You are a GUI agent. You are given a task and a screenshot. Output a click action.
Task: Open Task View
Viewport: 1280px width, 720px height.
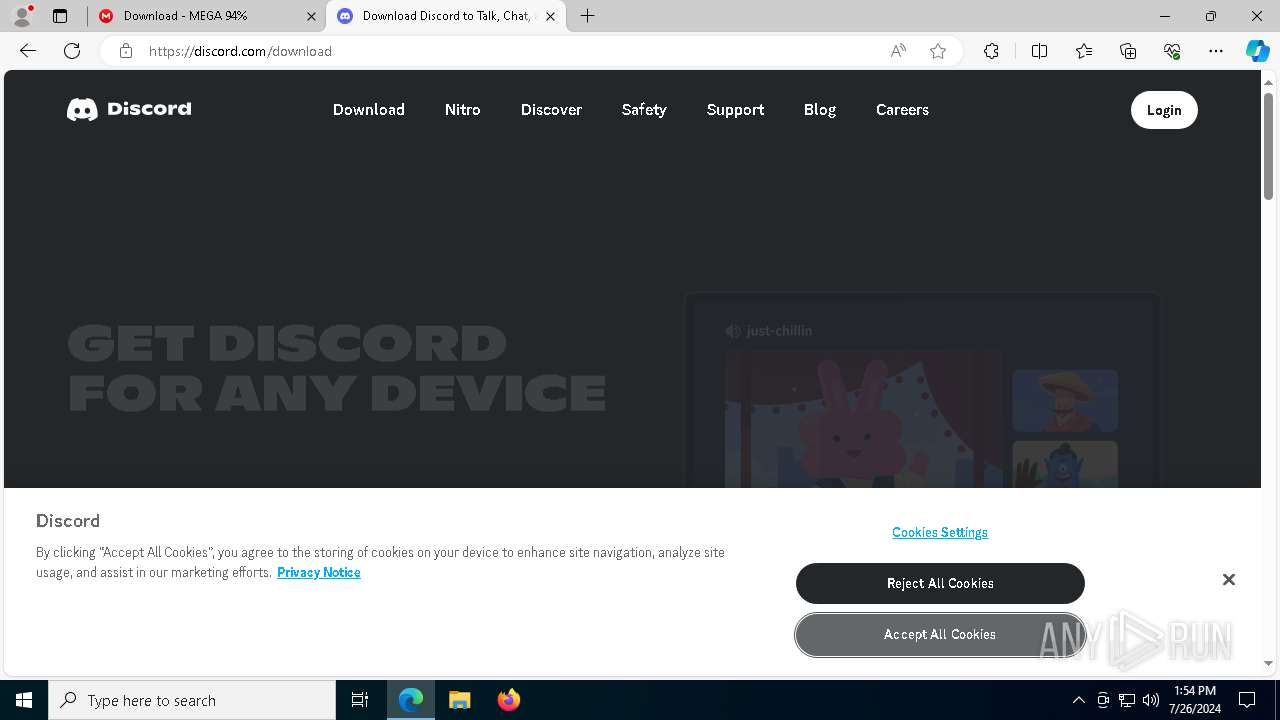pos(360,700)
